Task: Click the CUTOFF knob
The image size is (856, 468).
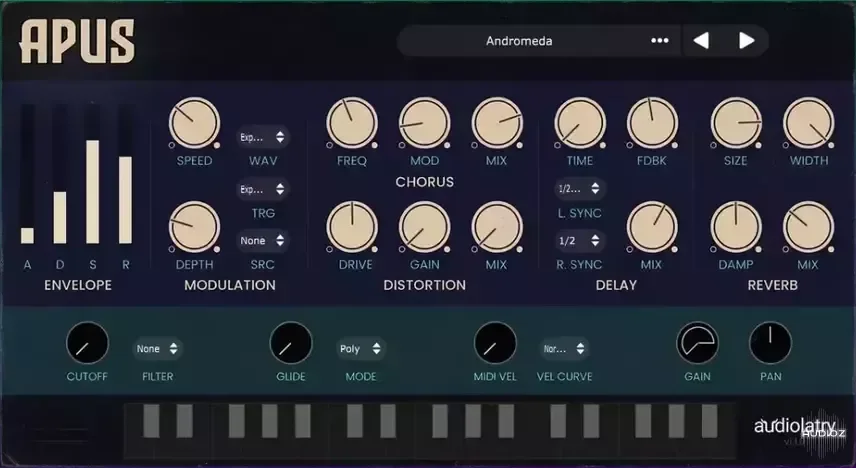Action: click(x=87, y=343)
